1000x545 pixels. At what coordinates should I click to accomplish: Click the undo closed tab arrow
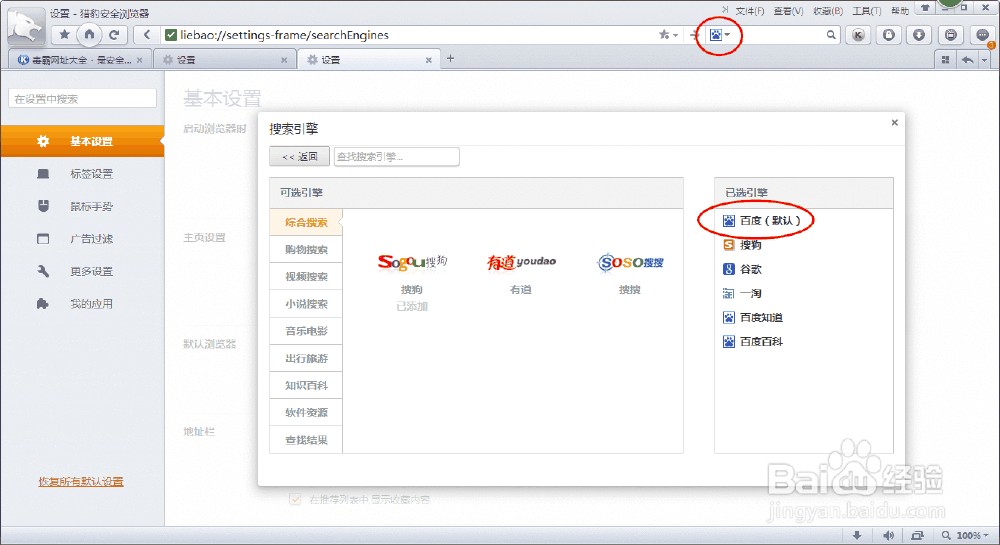click(967, 59)
